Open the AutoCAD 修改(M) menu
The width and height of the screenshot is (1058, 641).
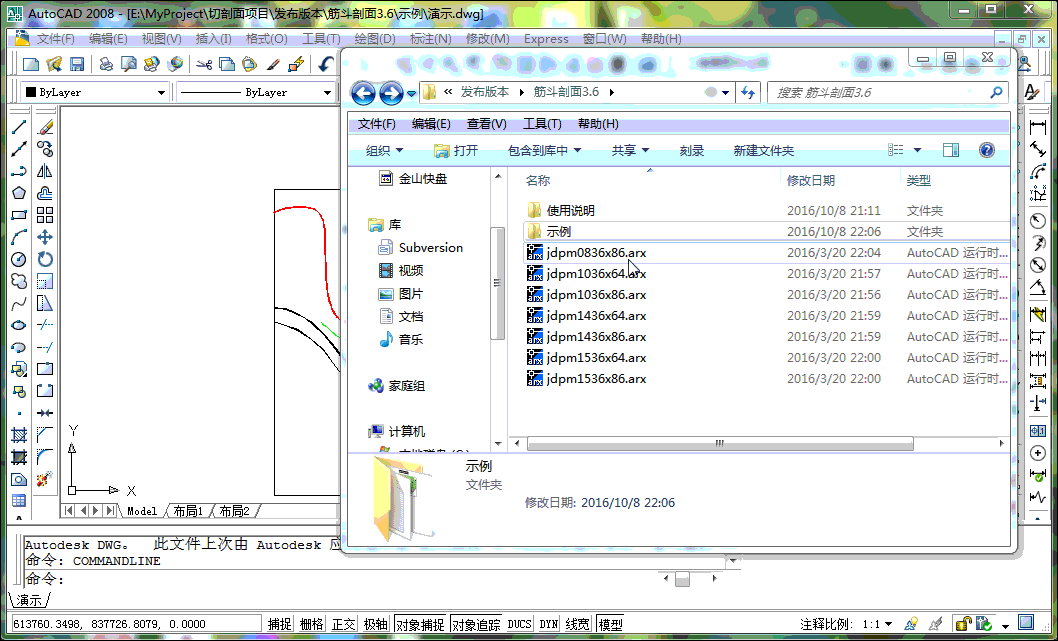pos(487,39)
